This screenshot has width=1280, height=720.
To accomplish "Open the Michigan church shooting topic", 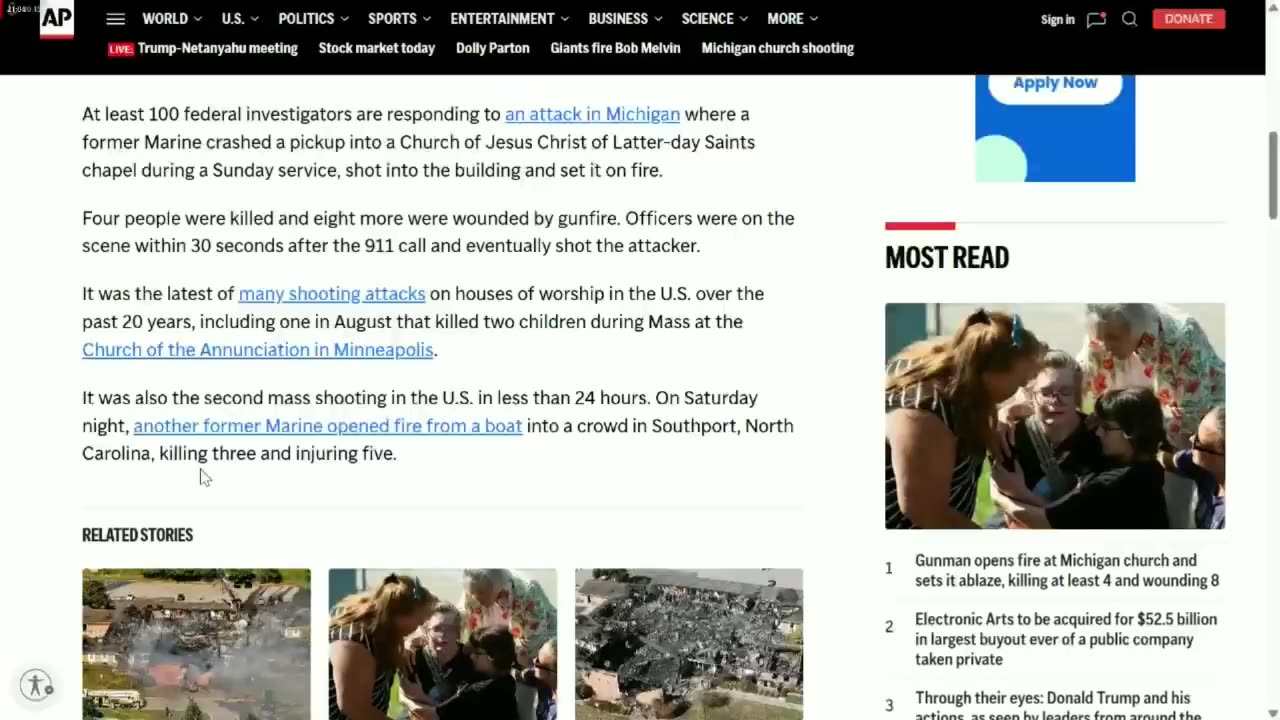I will pos(778,48).
